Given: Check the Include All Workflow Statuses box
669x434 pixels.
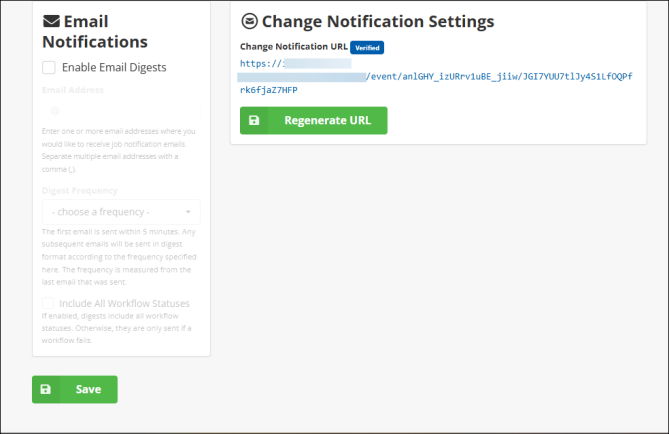Looking at the screenshot, I should 49,303.
